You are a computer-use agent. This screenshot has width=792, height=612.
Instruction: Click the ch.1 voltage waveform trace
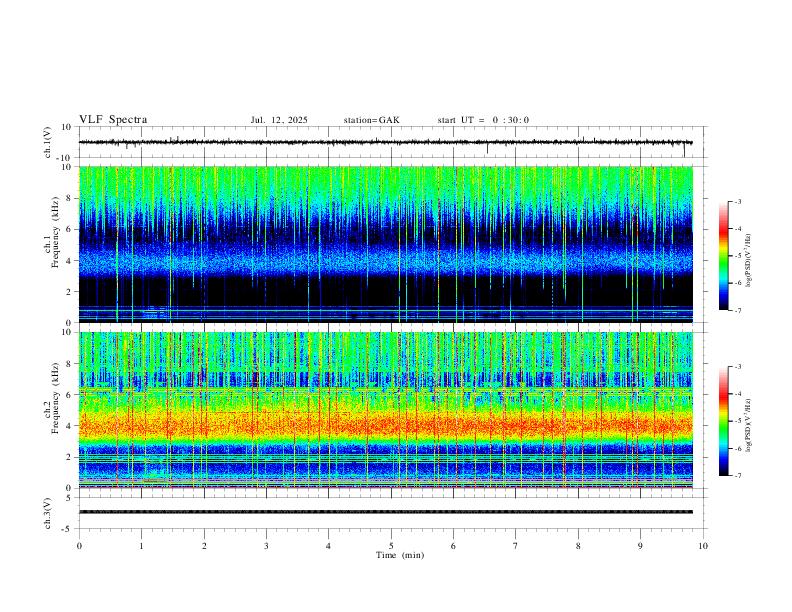(386, 142)
